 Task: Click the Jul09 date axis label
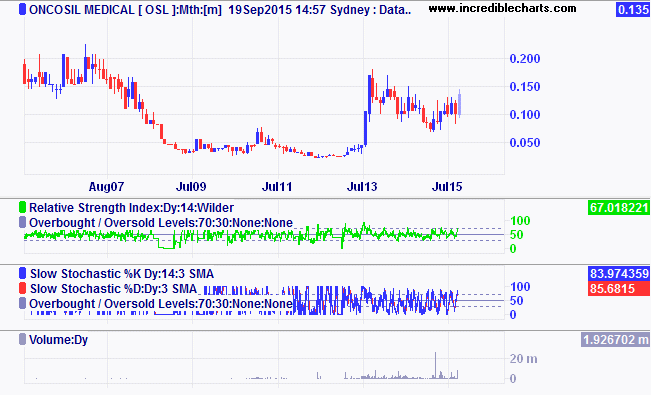point(191,186)
